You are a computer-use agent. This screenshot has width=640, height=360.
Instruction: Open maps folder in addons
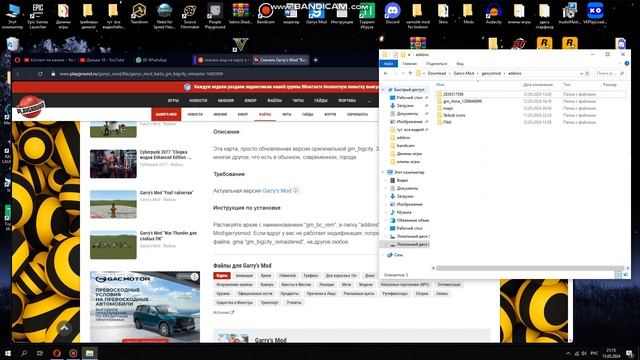[448, 108]
